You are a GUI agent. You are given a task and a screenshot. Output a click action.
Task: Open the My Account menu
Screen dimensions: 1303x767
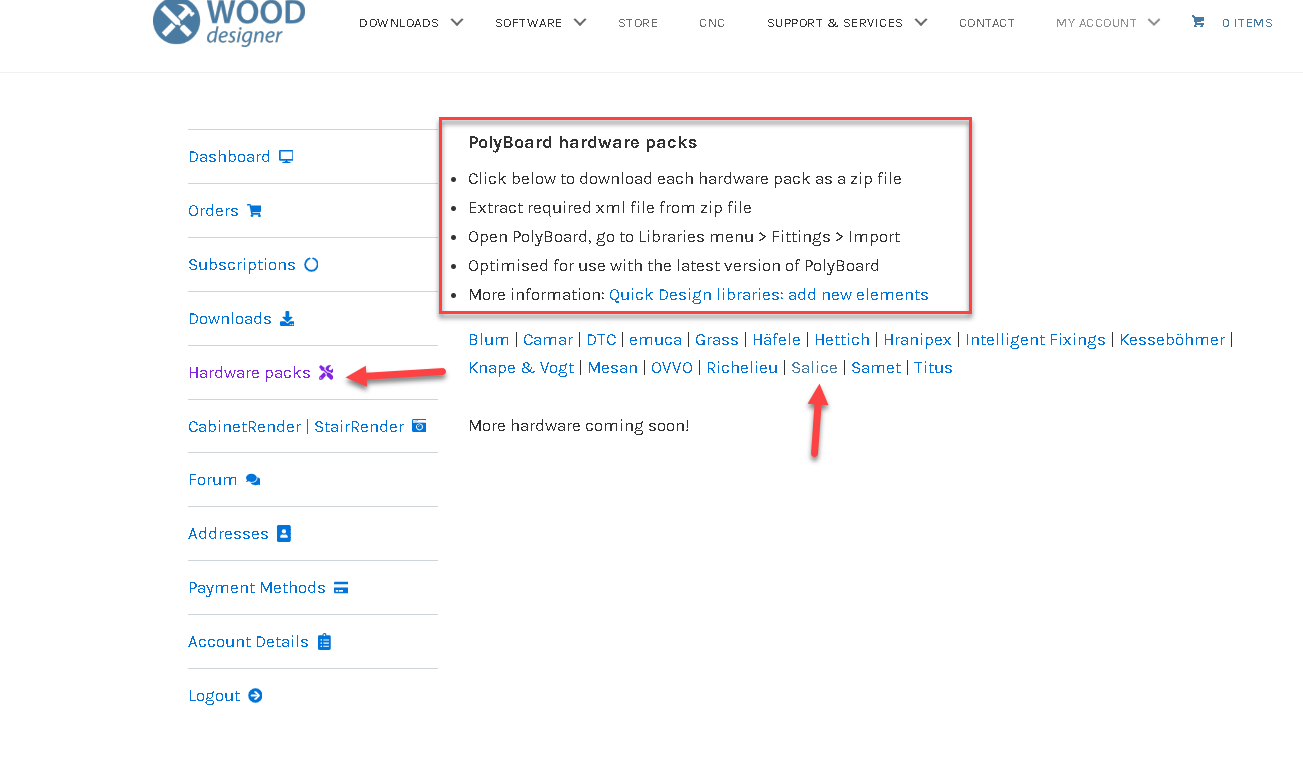tap(1096, 23)
